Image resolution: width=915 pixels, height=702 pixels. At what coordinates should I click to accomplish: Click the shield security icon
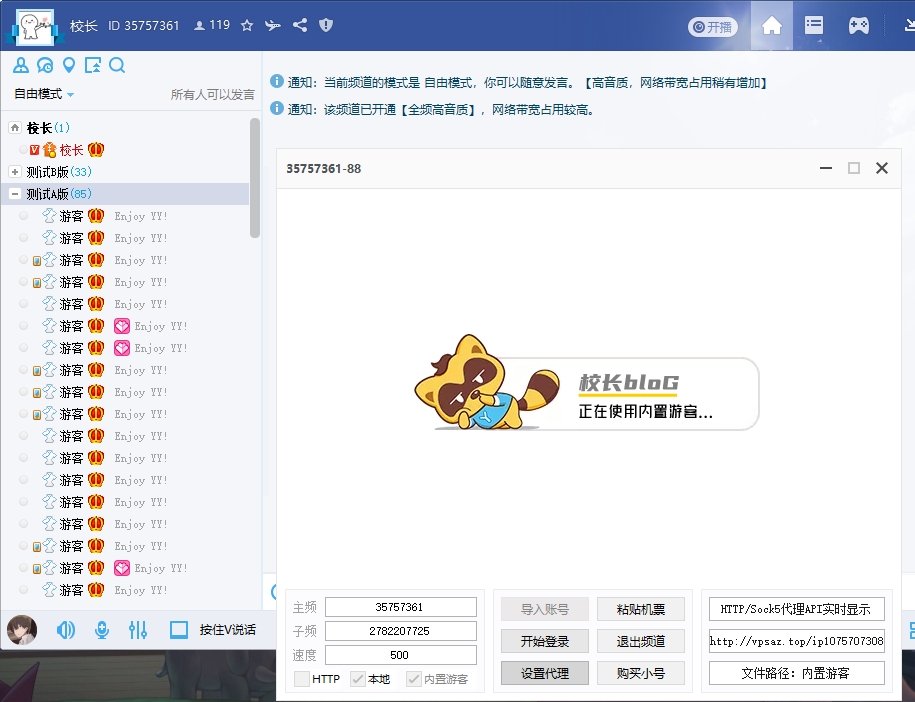[x=326, y=26]
